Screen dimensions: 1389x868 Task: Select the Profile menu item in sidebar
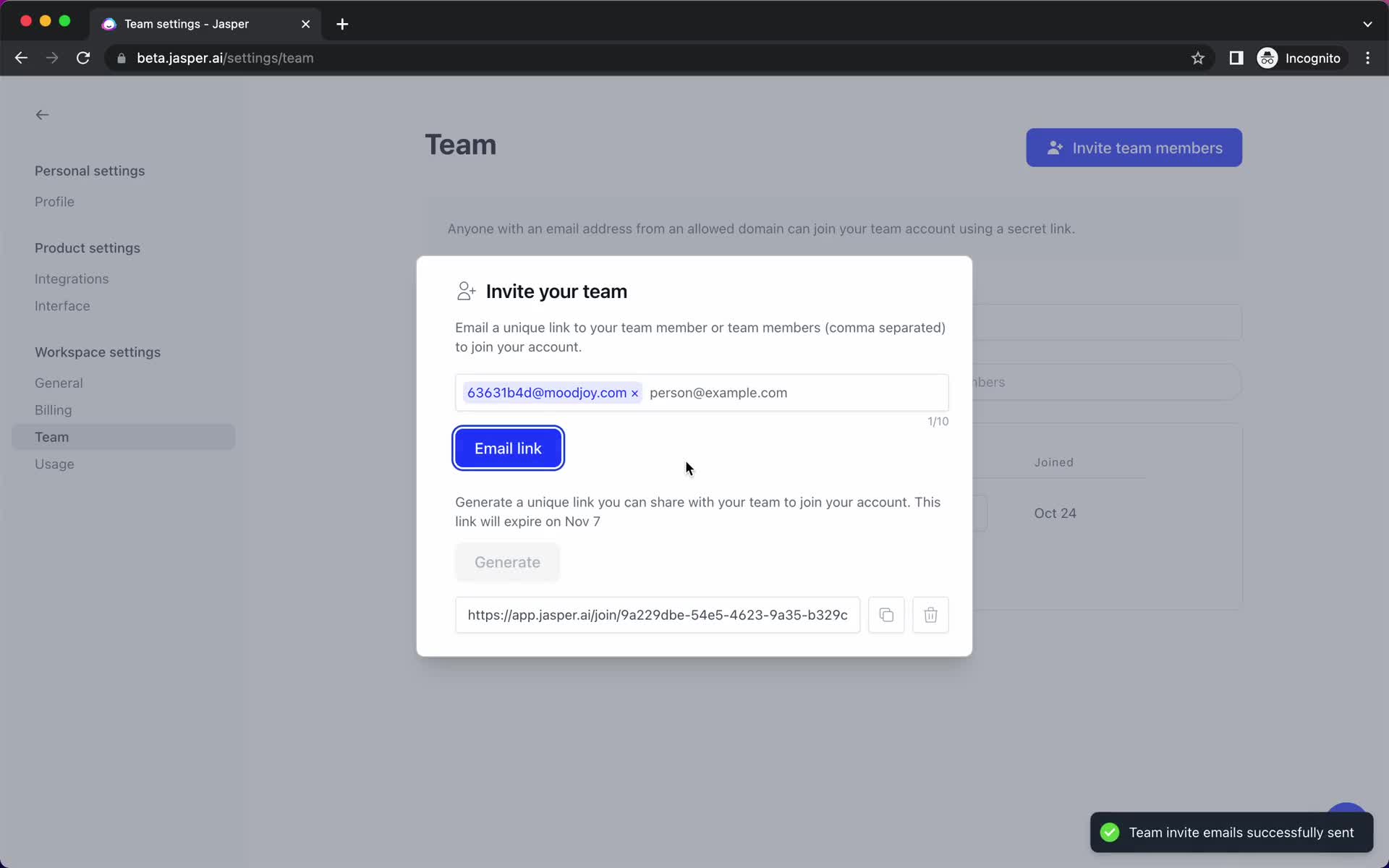tap(55, 201)
